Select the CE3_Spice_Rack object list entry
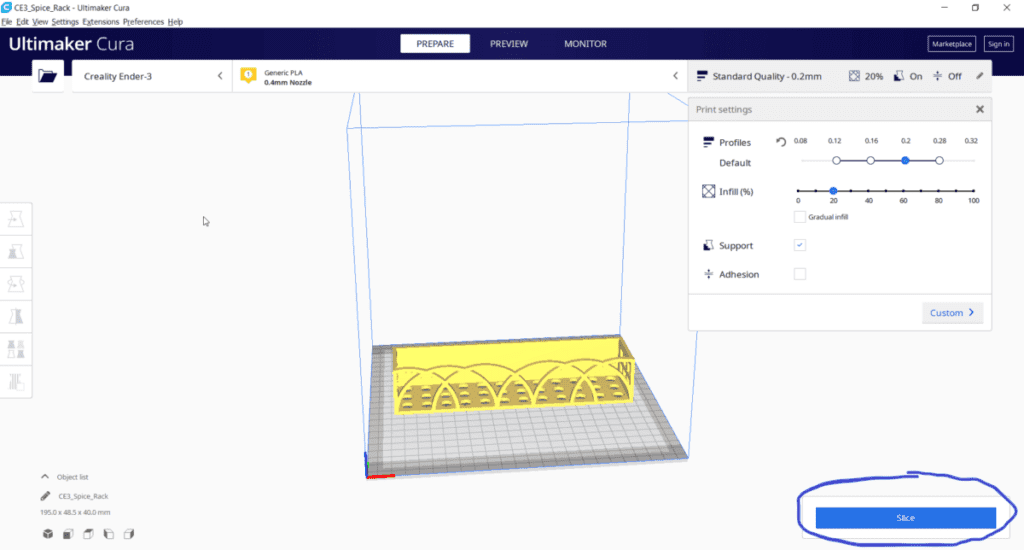1024x550 pixels. tap(83, 496)
